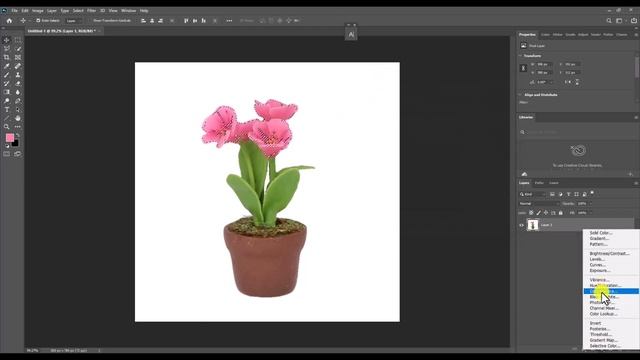Select the Frame tool
The height and width of the screenshot is (360, 640).
tap(18, 58)
